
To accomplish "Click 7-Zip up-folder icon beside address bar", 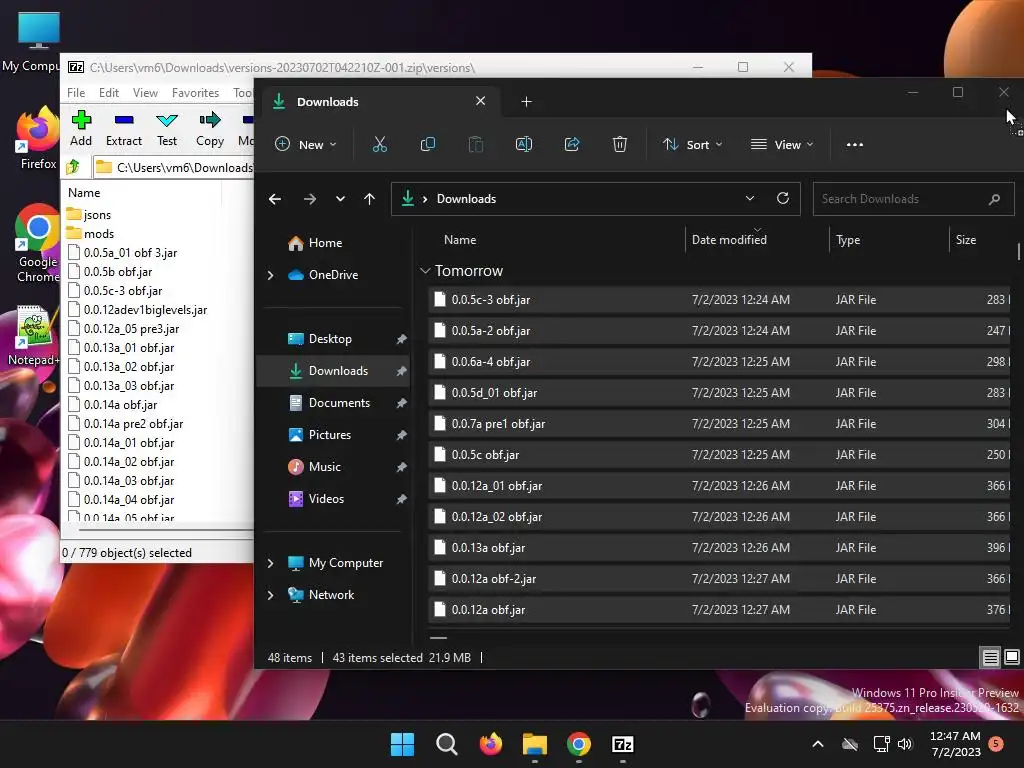I will (x=73, y=167).
